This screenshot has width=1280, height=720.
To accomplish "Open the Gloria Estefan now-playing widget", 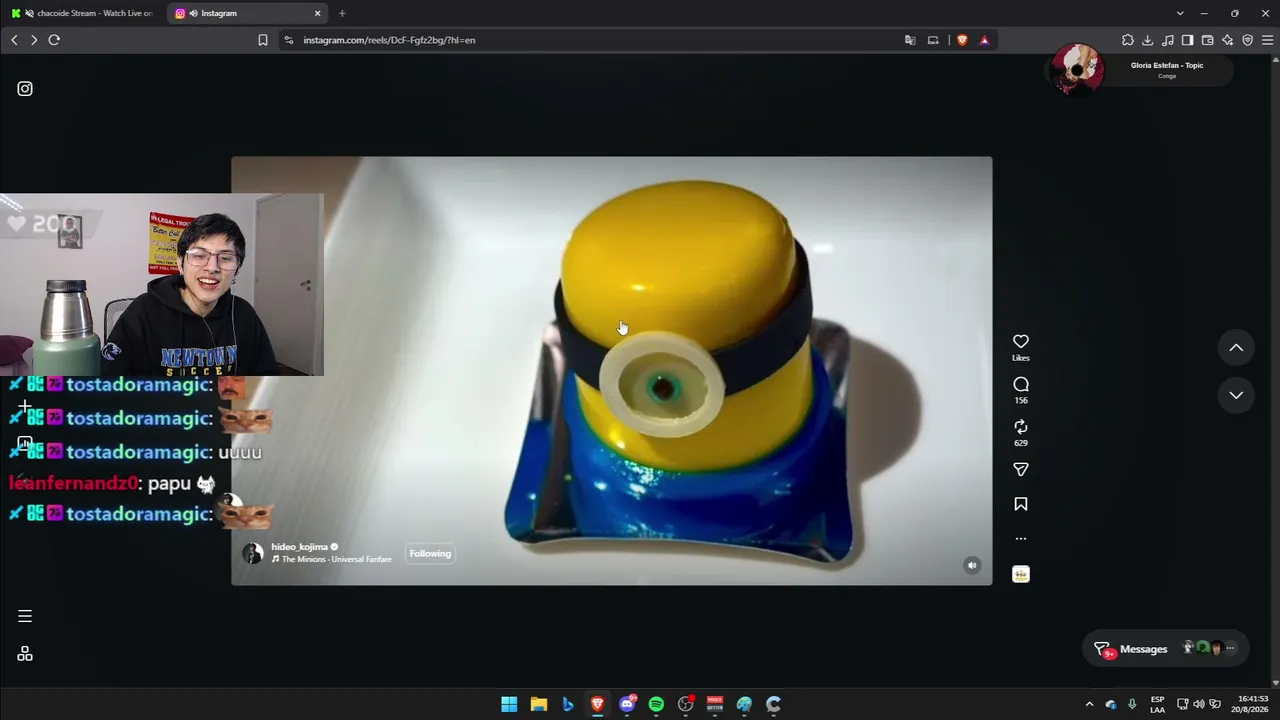I will click(x=1140, y=70).
